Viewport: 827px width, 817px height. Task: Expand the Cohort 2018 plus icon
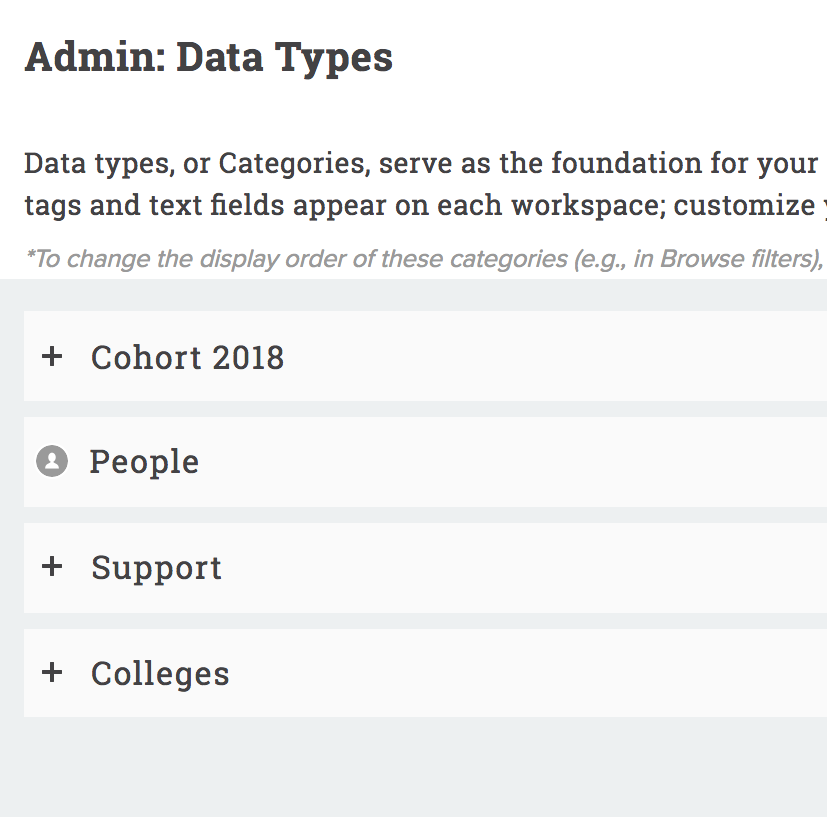52,356
